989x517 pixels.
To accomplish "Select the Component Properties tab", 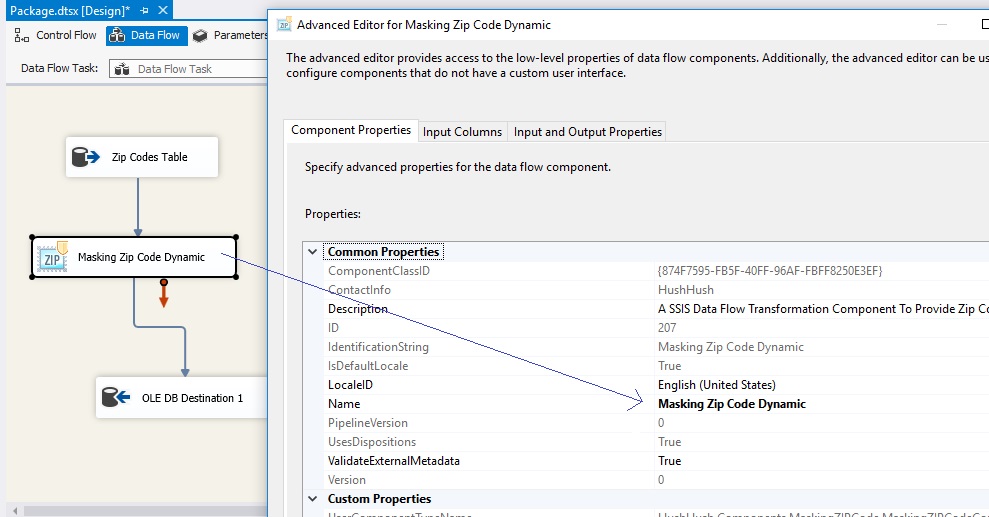I will [x=351, y=131].
